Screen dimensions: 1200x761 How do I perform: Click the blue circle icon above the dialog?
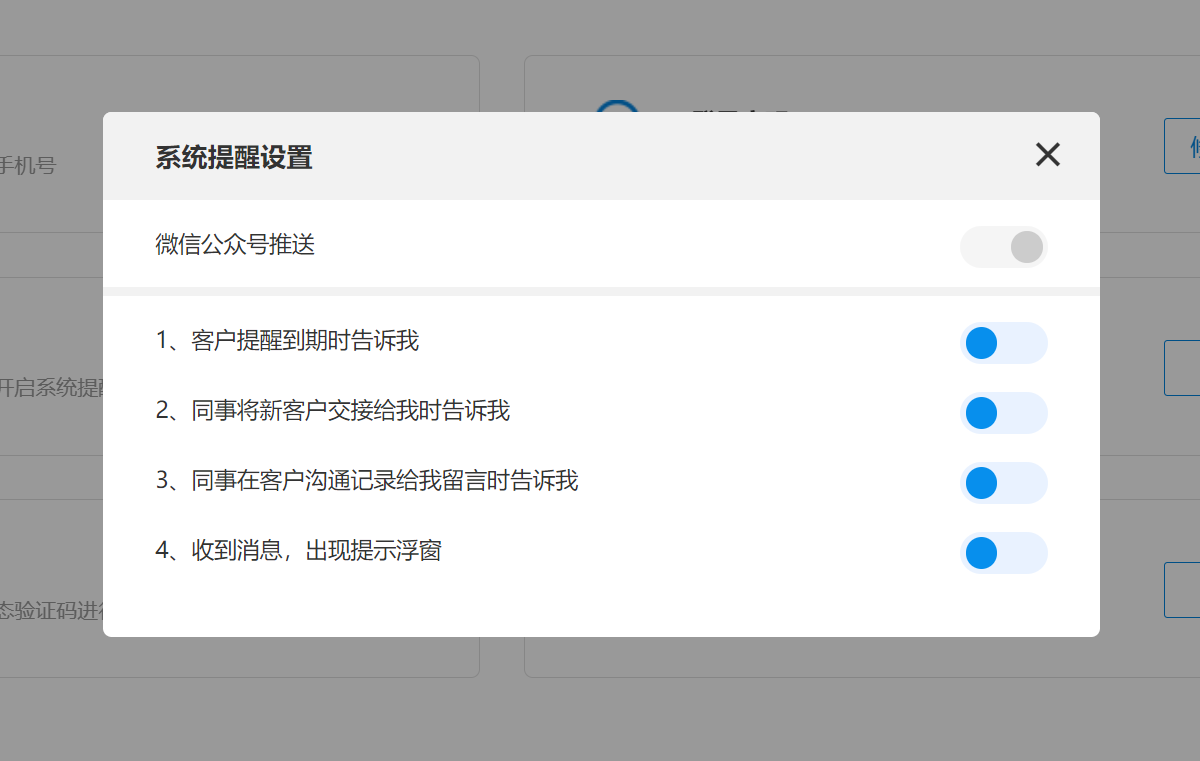[617, 106]
